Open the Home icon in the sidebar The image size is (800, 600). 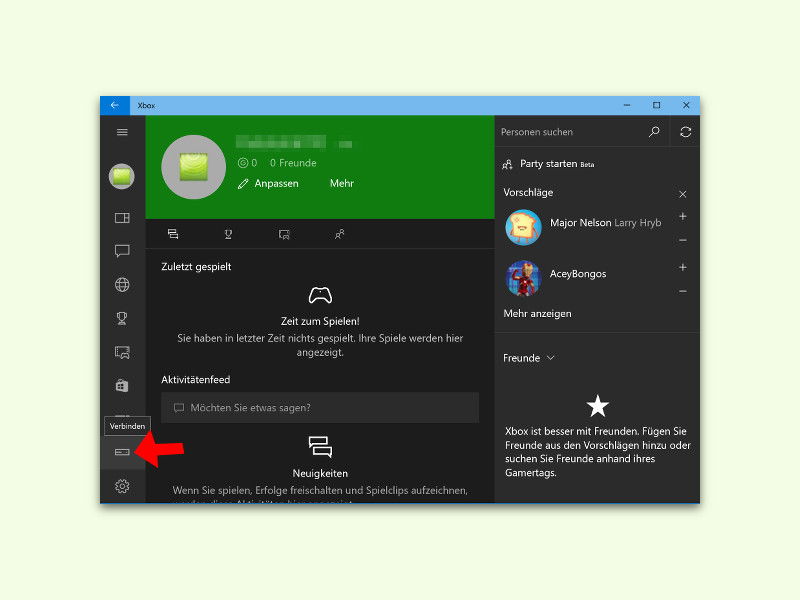pyautogui.click(x=122, y=218)
